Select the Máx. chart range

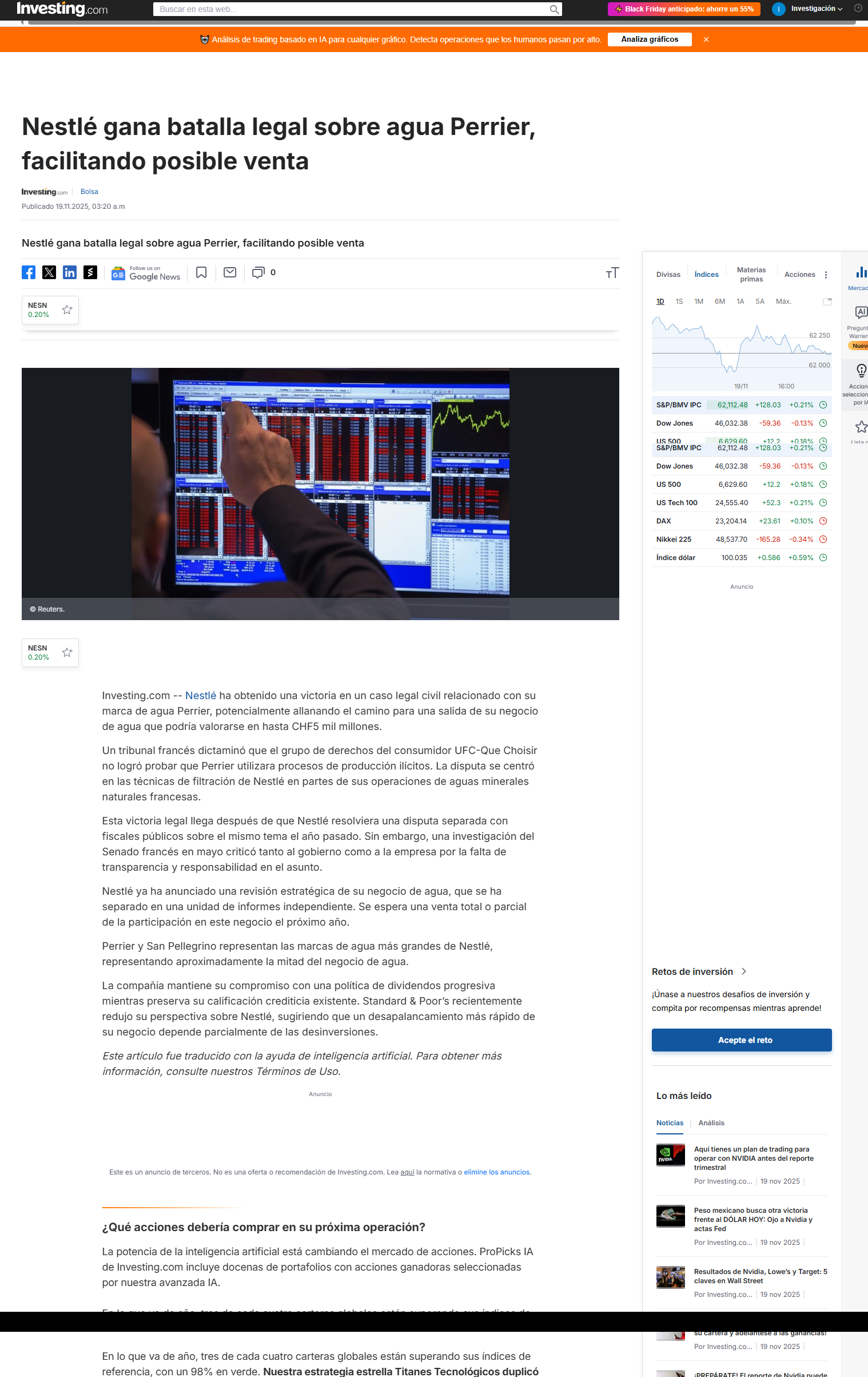[x=783, y=301]
